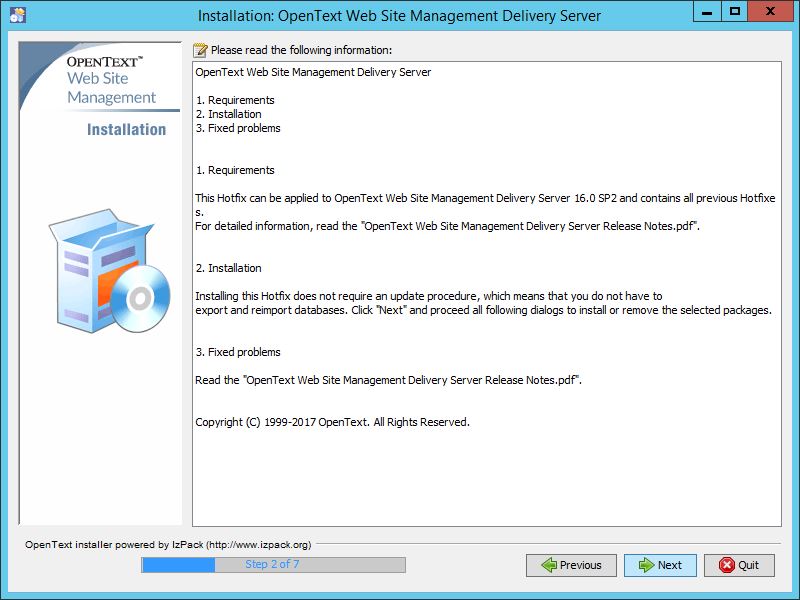
Task: Maximize the installation window
Action: coord(735,12)
